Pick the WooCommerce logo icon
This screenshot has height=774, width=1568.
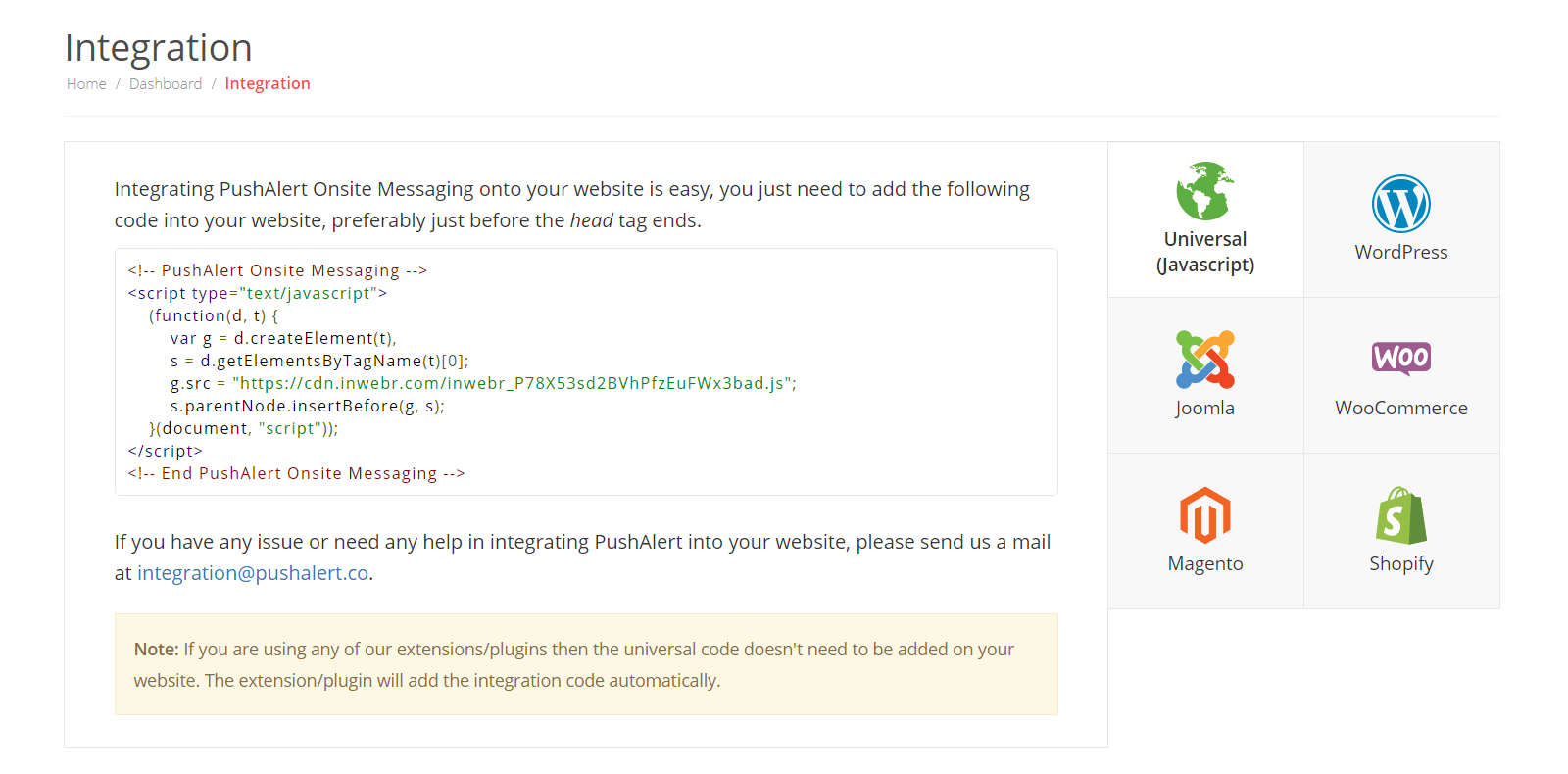[1401, 359]
